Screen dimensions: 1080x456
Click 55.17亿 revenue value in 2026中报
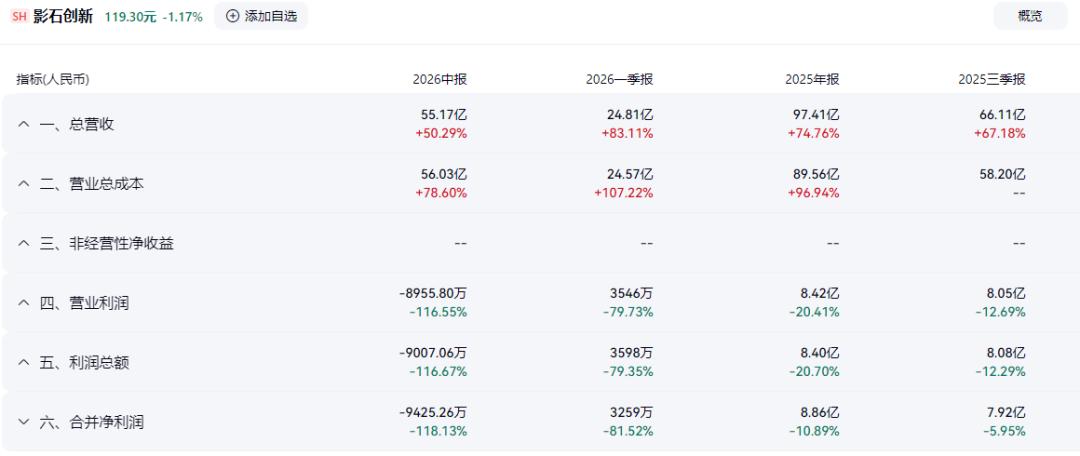pyautogui.click(x=444, y=115)
